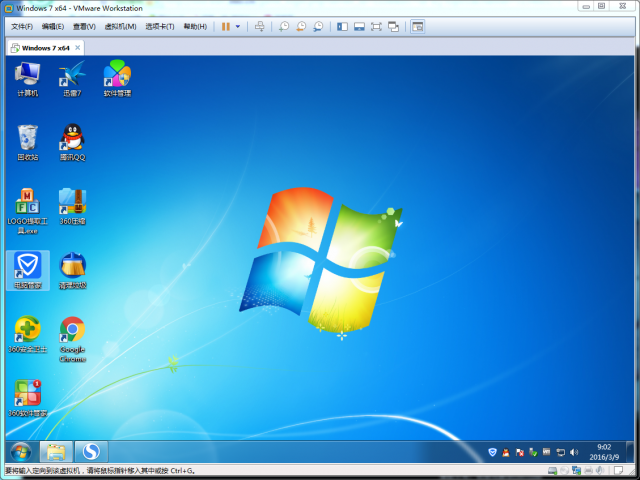This screenshot has height=480, width=640.
Task: Click the sound card device status icon
Action: tap(600, 471)
